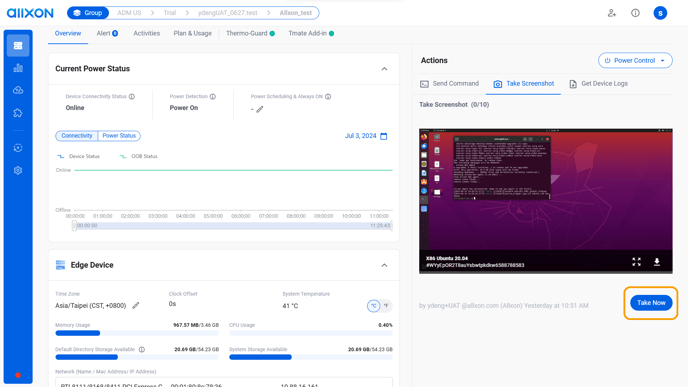Open the devices list sidebar icon

18,46
